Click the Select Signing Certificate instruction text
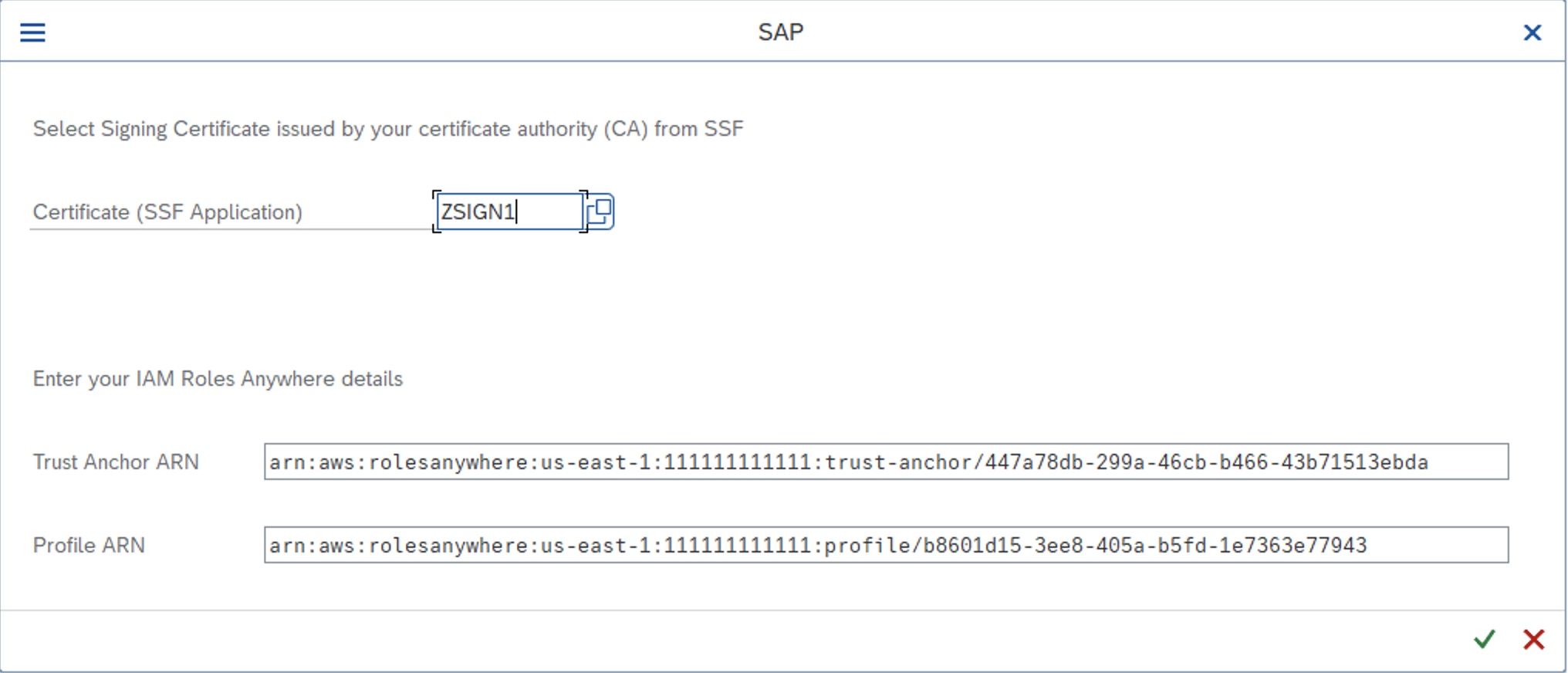The width and height of the screenshot is (1568, 673). point(387,129)
